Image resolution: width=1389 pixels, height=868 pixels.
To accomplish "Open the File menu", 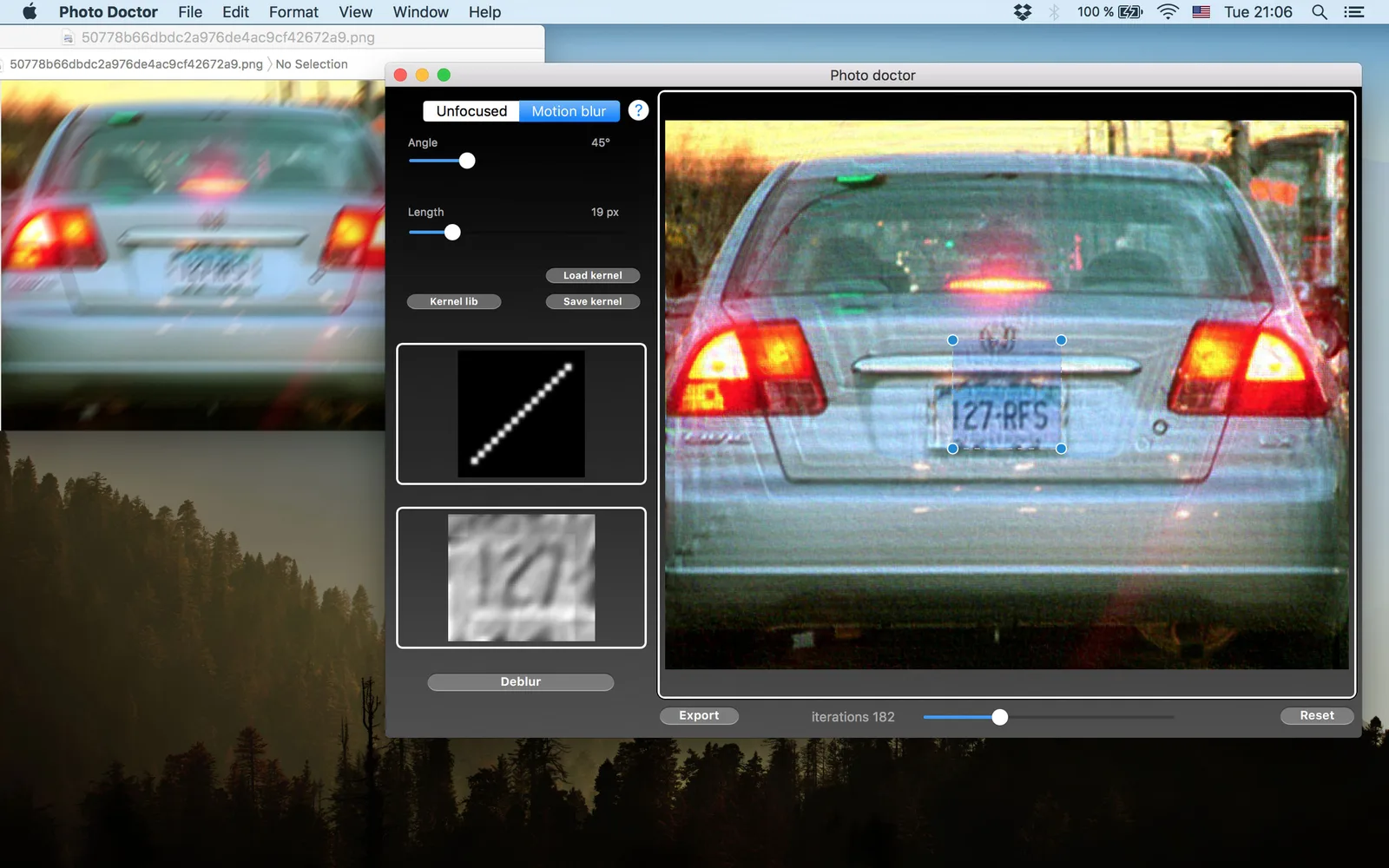I will (190, 12).
